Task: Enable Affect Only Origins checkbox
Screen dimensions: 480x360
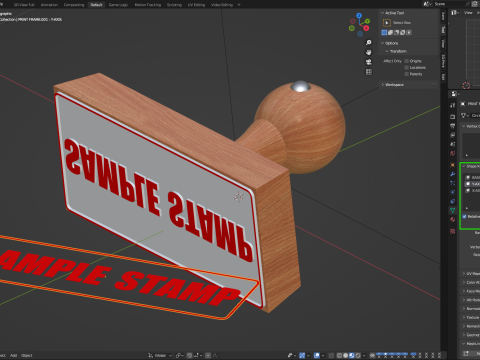Action: [407, 61]
